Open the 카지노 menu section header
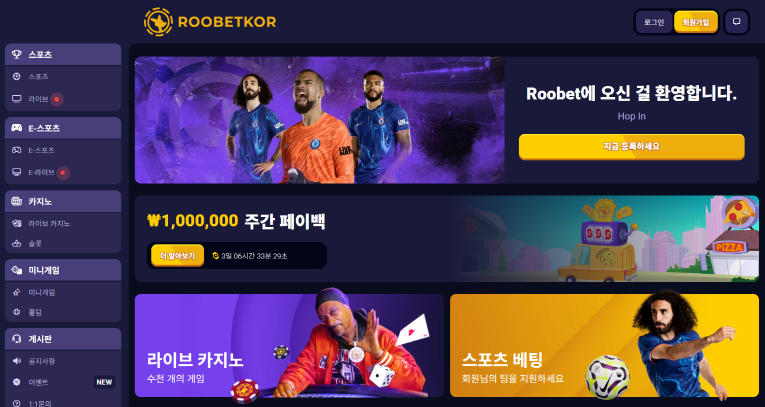Screen dimensions: 765x407 63,201
